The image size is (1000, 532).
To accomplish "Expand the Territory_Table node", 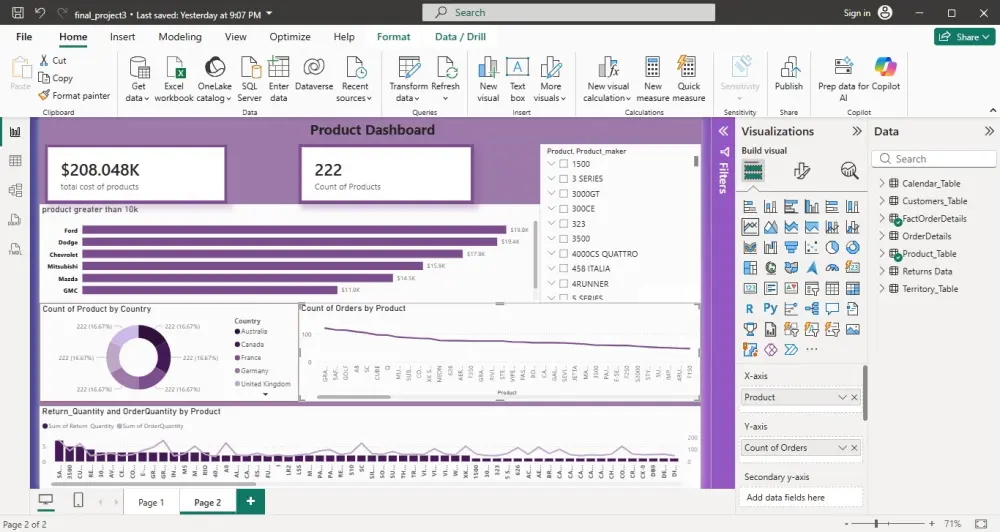I will [x=882, y=288].
